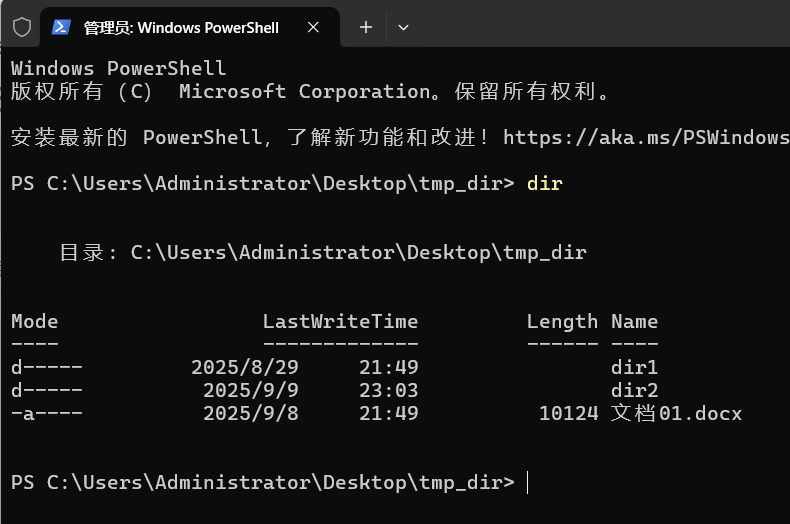Click the -a---- mode of 文档01.docx
This screenshot has height=524, width=790.
[x=47, y=414]
